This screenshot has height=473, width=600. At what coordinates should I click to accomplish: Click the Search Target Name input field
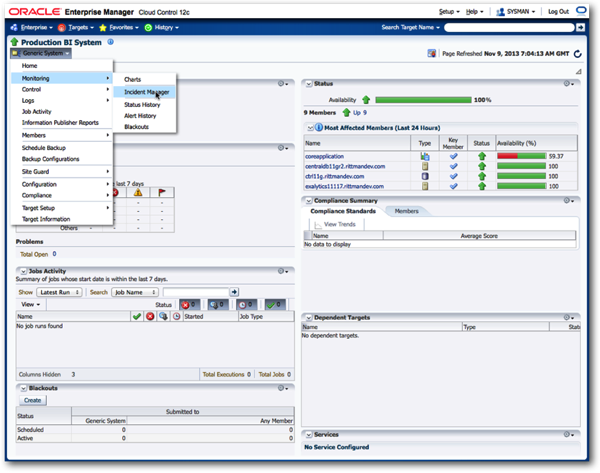point(509,28)
